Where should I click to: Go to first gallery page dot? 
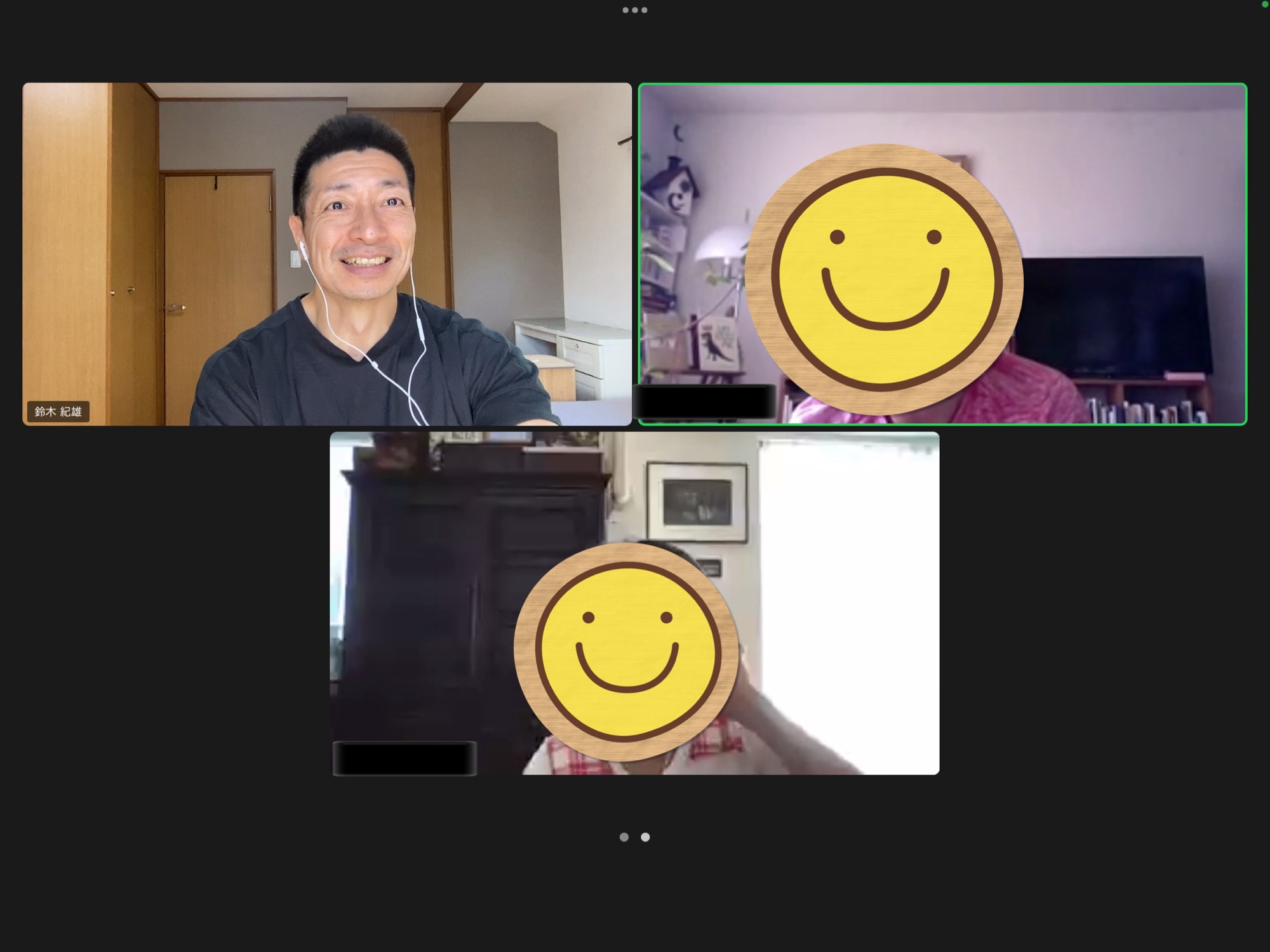(x=624, y=837)
